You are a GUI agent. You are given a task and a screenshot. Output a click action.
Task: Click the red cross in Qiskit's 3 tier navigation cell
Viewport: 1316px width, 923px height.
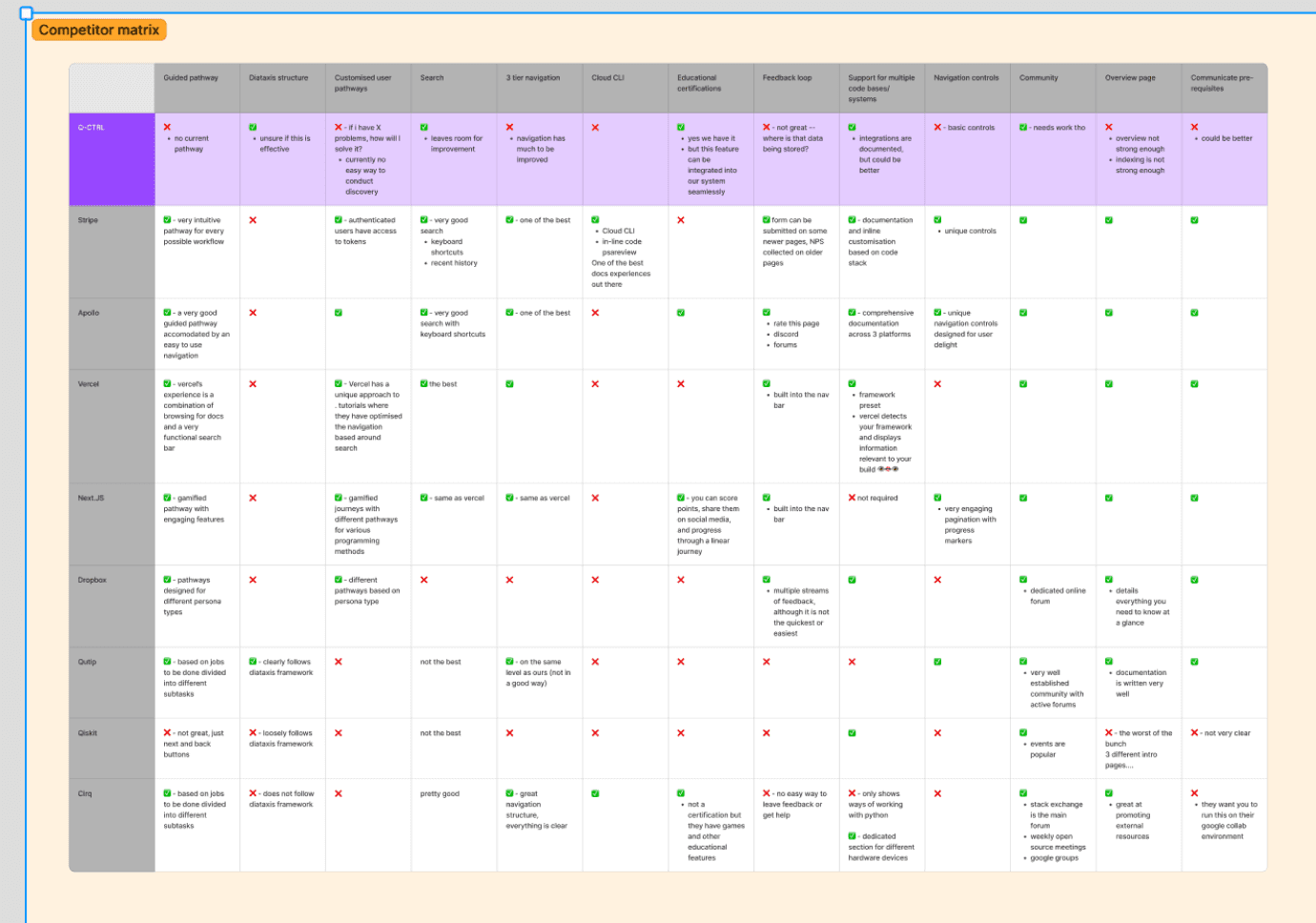coord(509,733)
